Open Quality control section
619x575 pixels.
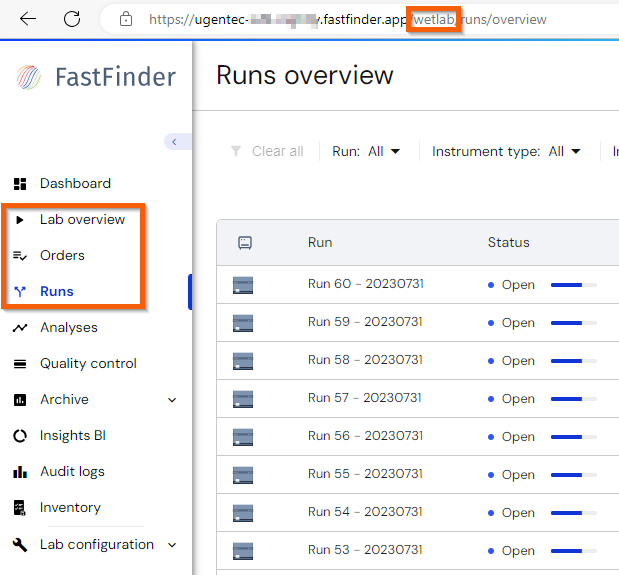point(88,363)
